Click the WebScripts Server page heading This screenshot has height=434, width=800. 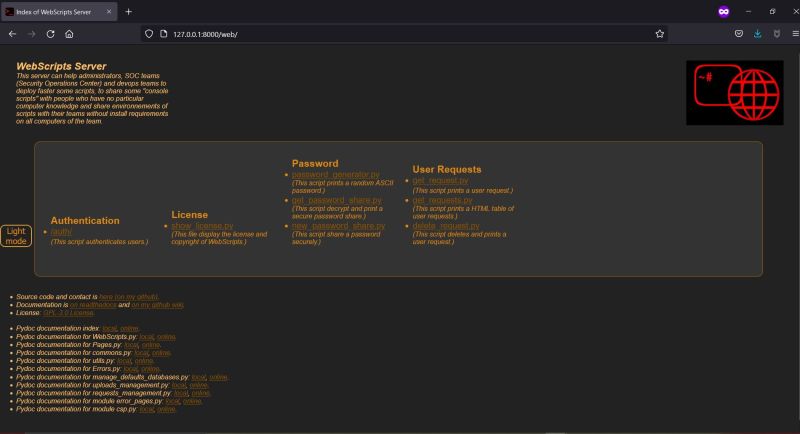point(61,66)
